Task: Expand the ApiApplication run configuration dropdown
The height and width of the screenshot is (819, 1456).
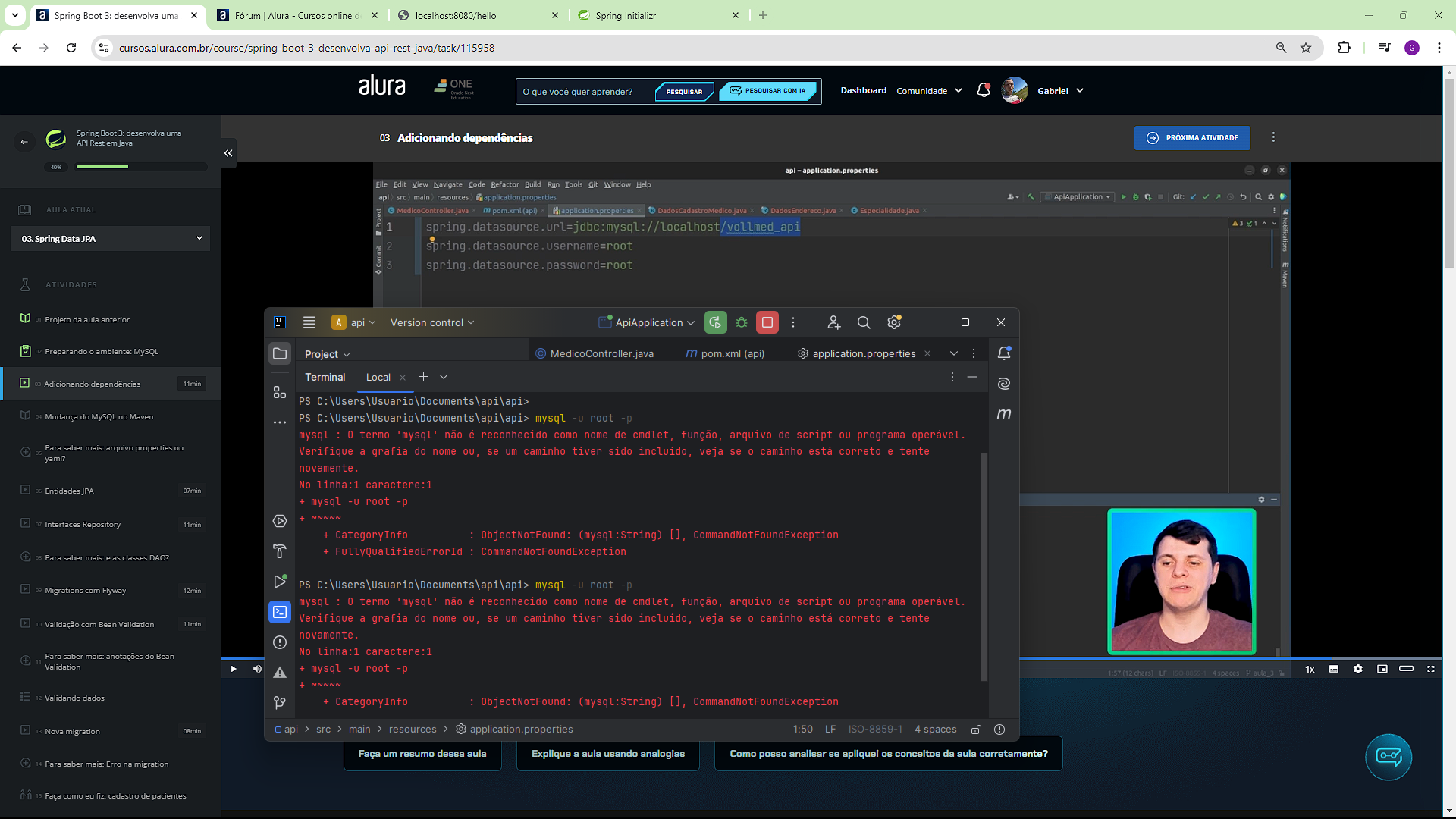Action: 691,322
